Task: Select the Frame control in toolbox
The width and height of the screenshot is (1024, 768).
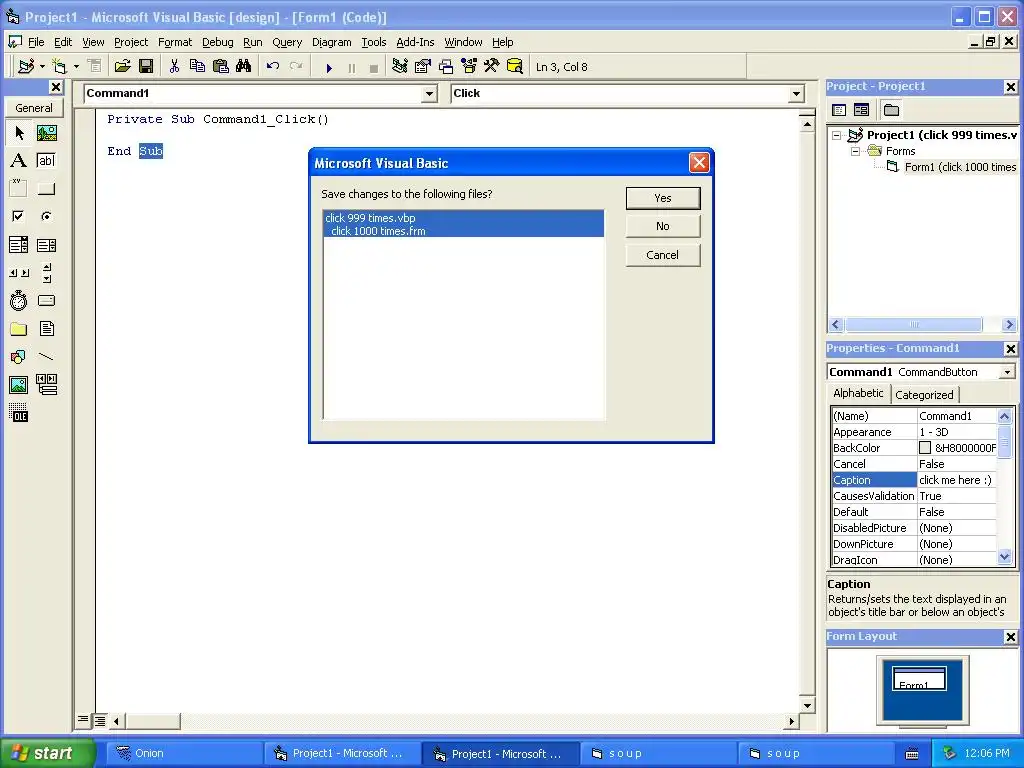Action: [x=19, y=188]
